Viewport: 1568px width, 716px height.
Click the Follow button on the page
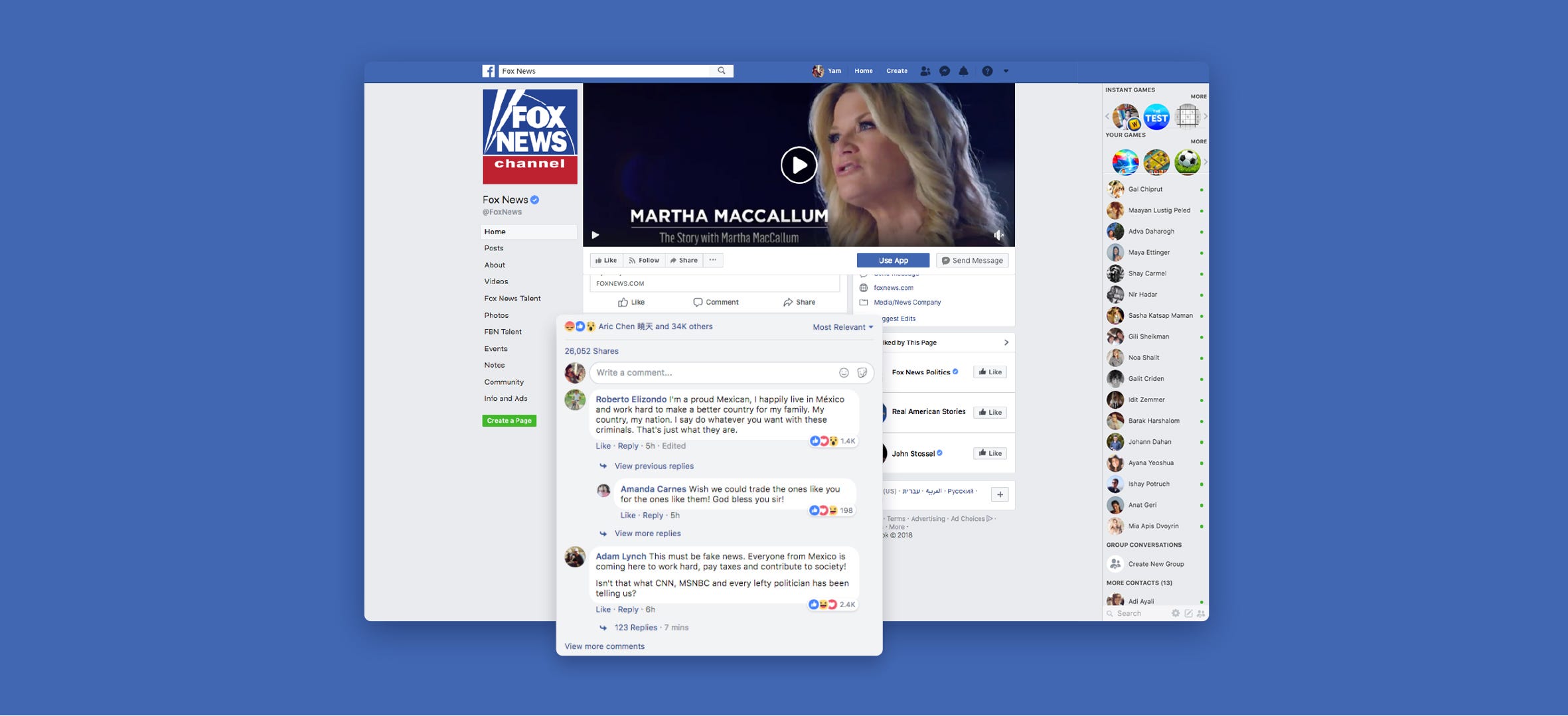[644, 260]
